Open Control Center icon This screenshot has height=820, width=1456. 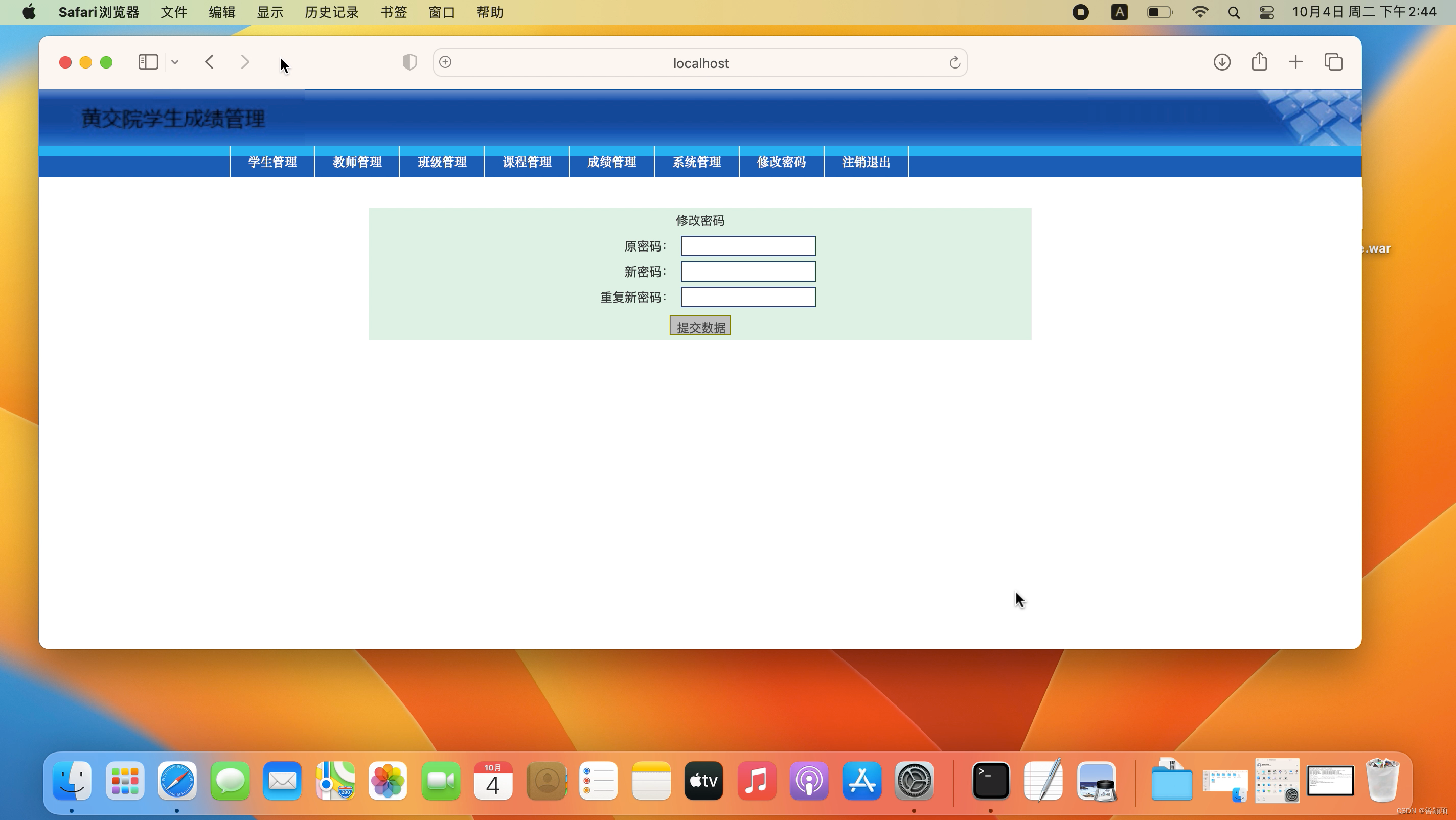[x=1267, y=12]
